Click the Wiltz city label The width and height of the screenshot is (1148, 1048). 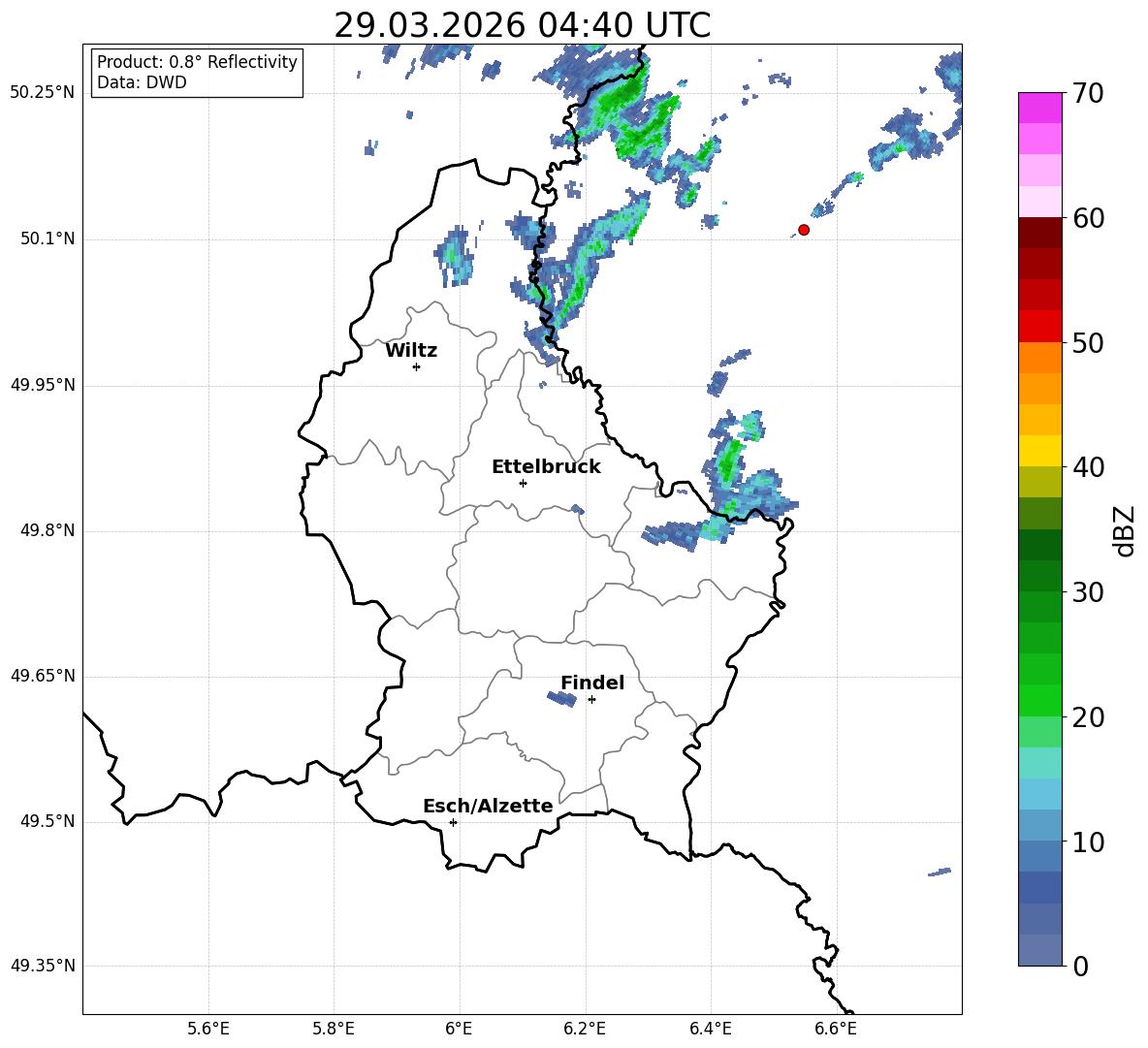click(411, 351)
